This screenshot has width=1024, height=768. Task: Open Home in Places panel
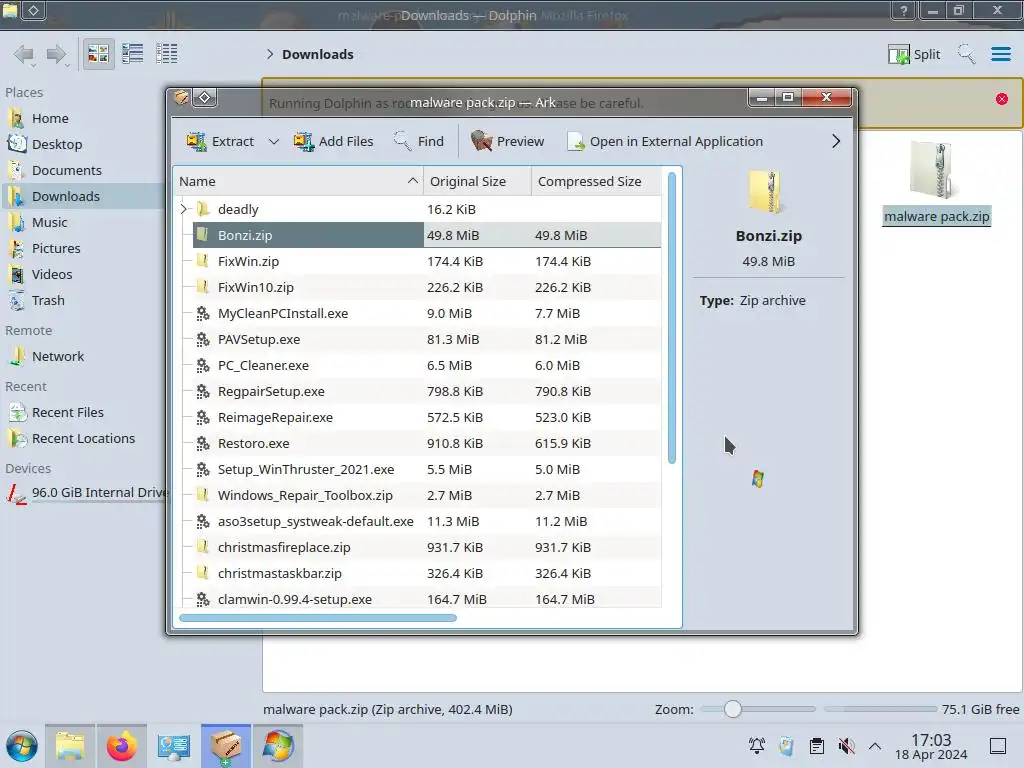click(50, 118)
